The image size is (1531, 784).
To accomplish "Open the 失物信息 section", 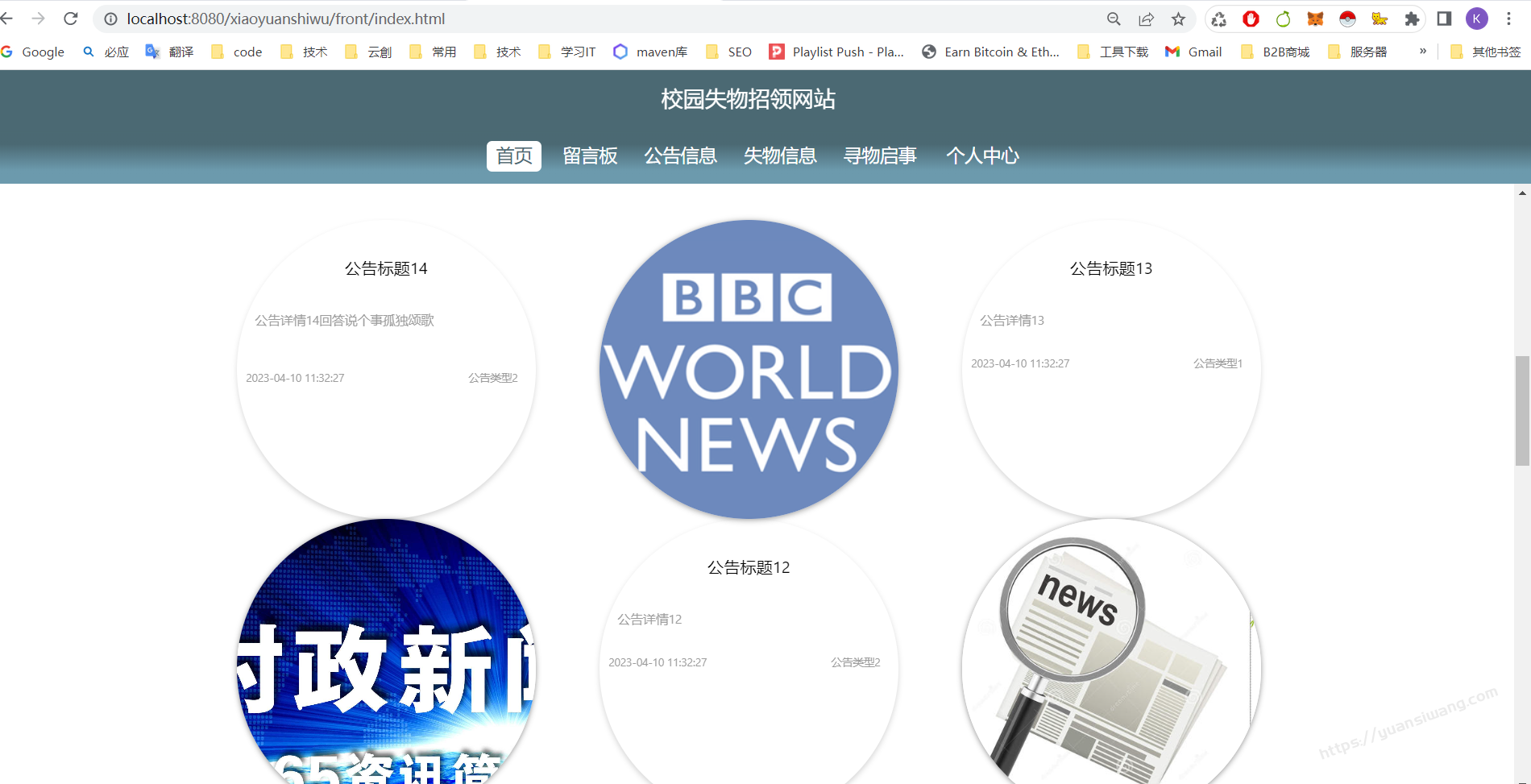I will [780, 156].
